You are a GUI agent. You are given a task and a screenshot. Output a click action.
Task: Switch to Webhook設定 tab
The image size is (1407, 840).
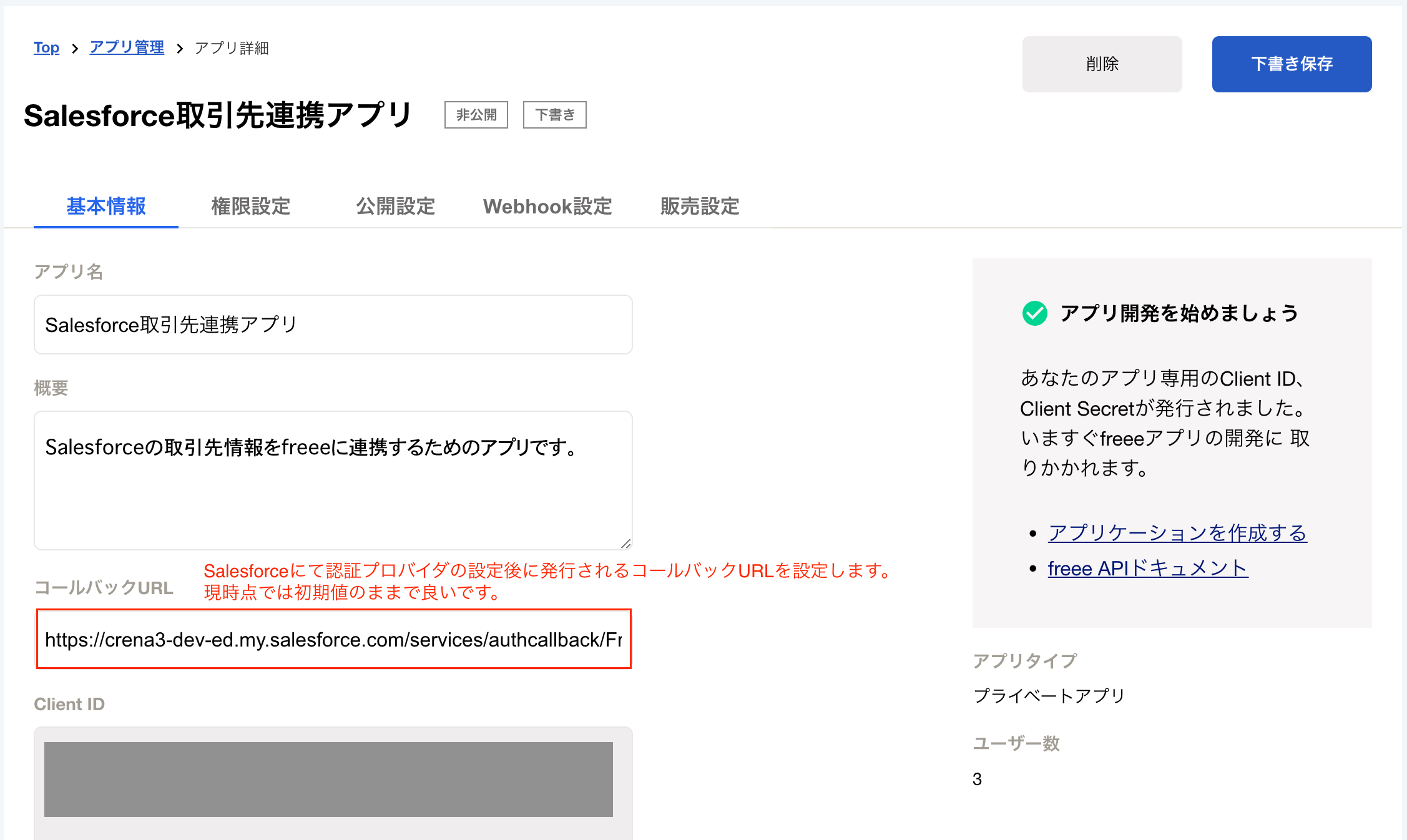tap(547, 206)
